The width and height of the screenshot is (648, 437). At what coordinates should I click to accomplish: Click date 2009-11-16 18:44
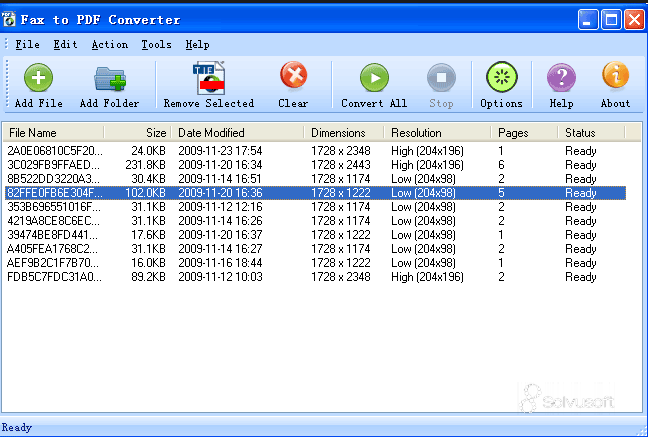pyautogui.click(x=220, y=263)
